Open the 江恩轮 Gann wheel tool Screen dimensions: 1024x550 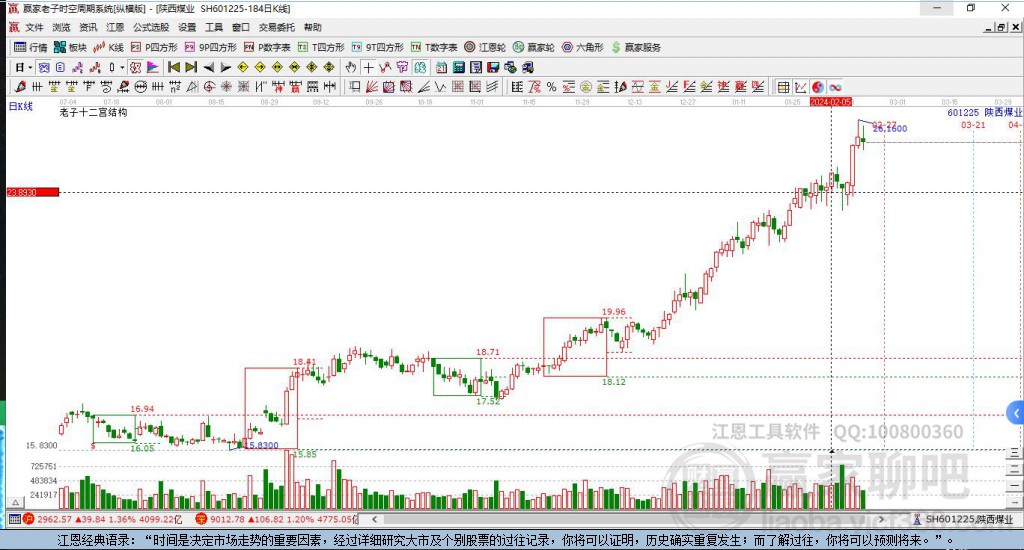coord(485,47)
